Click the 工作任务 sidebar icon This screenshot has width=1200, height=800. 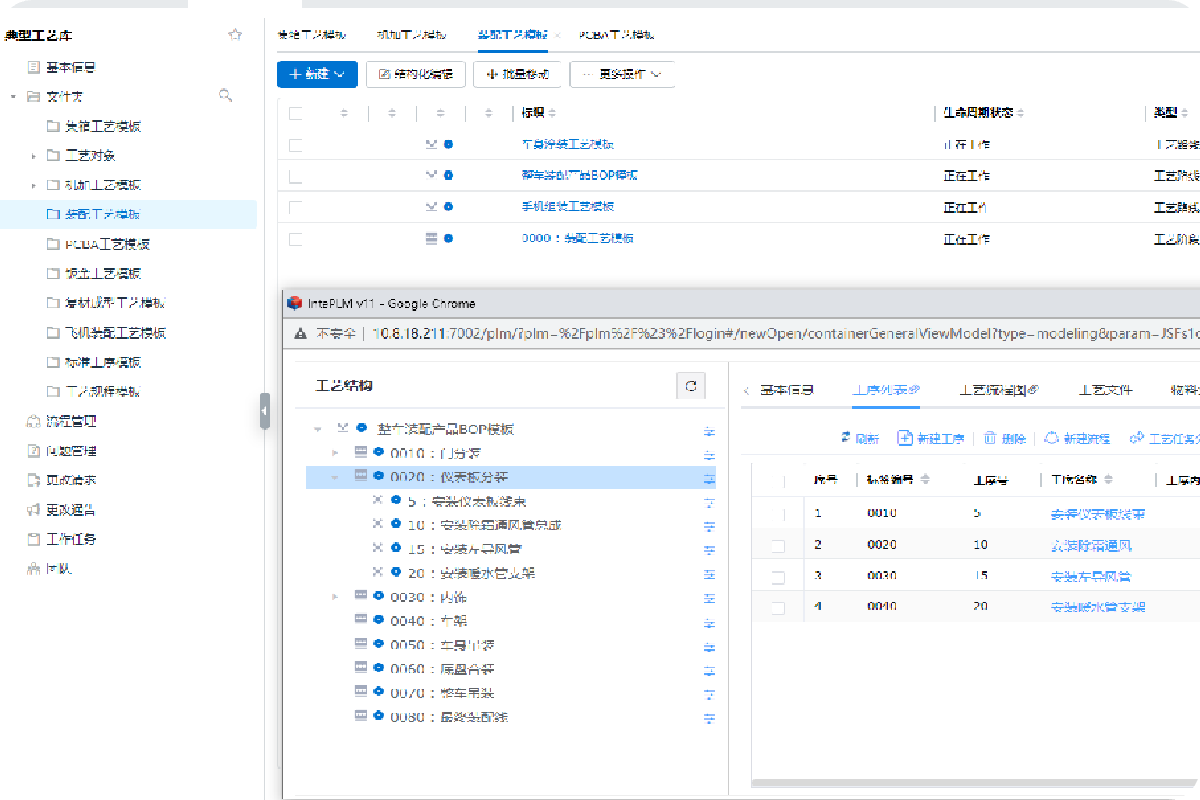coord(33,539)
